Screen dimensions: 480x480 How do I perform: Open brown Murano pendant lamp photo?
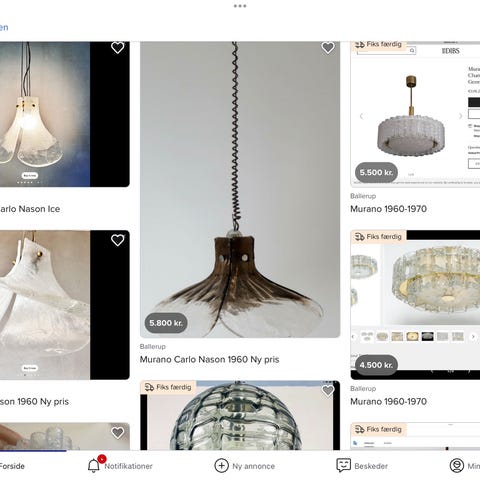coord(240,189)
